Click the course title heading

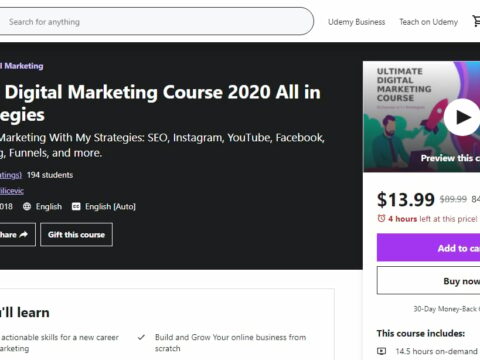click(160, 103)
